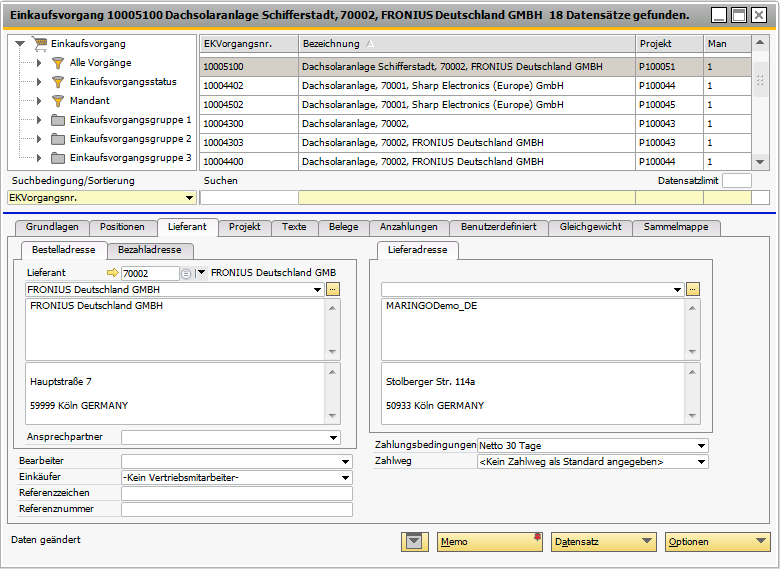Click the Optionen button
The image size is (780, 569).
(x=717, y=542)
